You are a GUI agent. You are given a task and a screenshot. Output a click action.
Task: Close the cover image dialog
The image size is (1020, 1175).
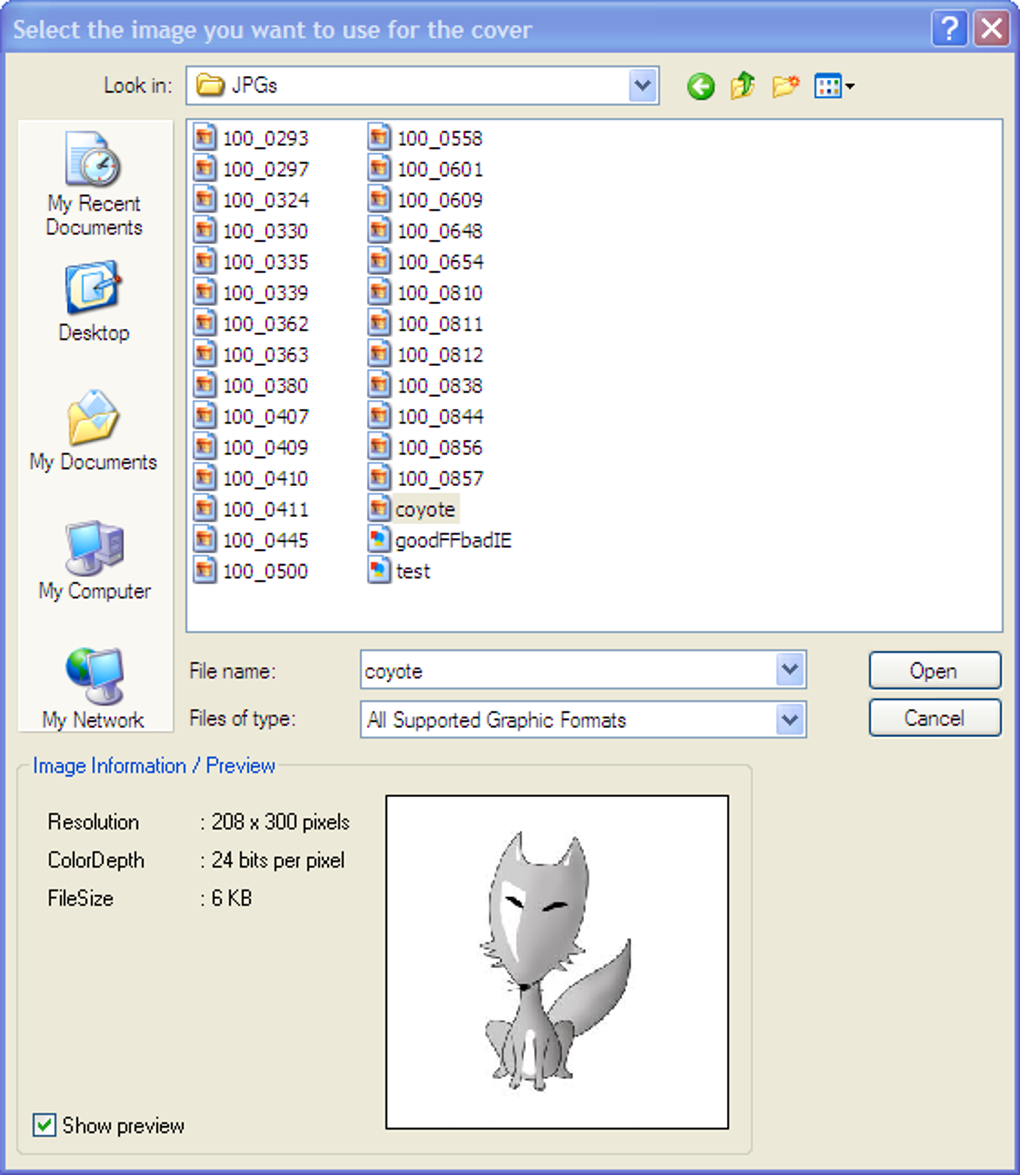[991, 29]
